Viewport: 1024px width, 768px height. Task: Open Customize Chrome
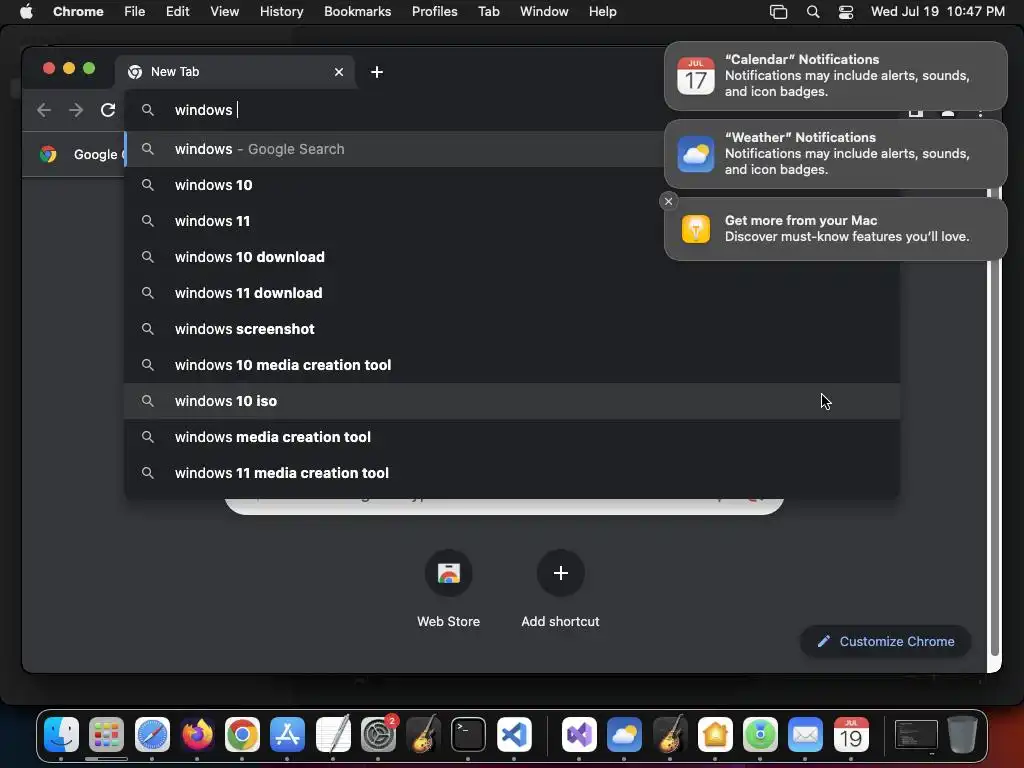[886, 641]
